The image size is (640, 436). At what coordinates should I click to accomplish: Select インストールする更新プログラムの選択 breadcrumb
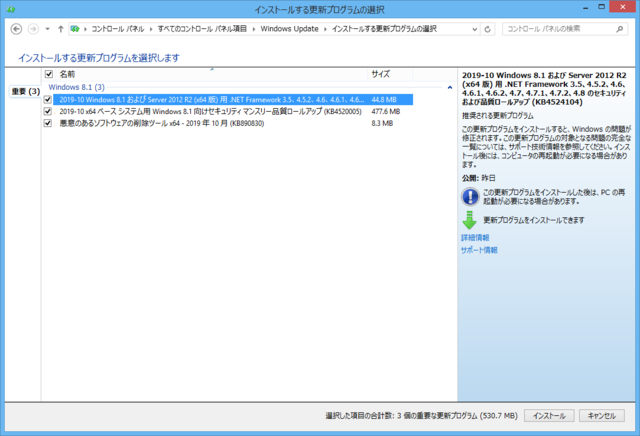click(x=384, y=29)
